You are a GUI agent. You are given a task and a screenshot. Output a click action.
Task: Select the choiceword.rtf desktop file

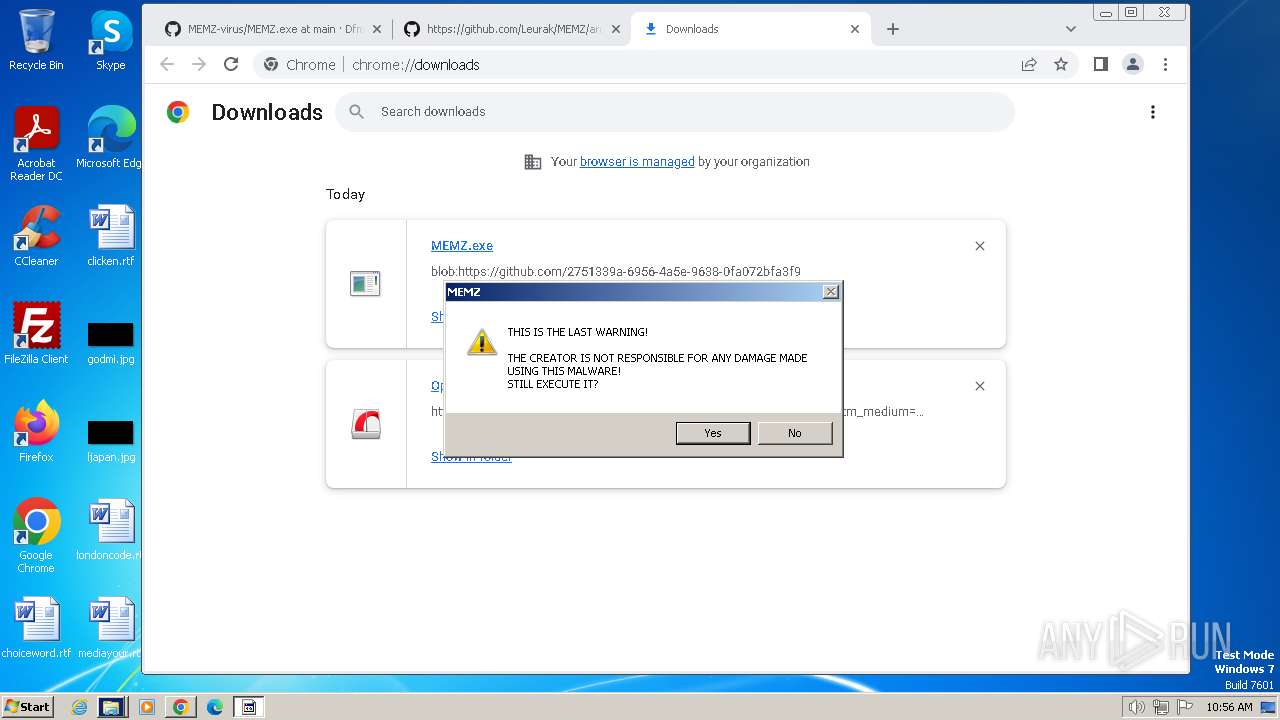tap(36, 628)
